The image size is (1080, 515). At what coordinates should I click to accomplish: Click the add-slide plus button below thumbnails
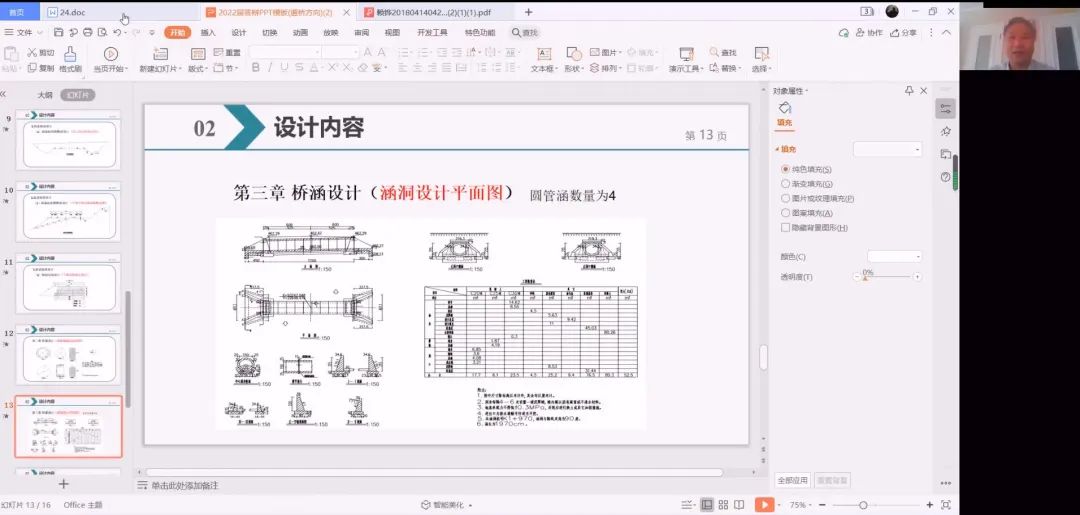coord(63,484)
